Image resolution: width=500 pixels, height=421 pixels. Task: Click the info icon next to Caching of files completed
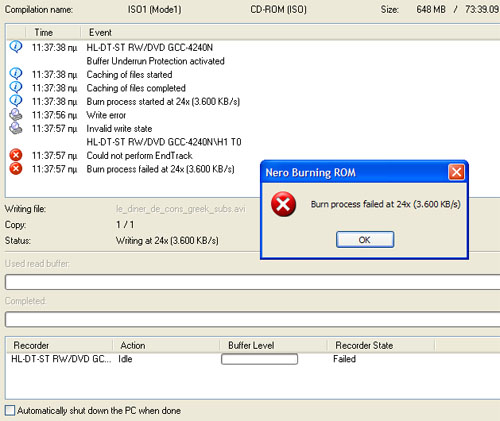point(16,87)
